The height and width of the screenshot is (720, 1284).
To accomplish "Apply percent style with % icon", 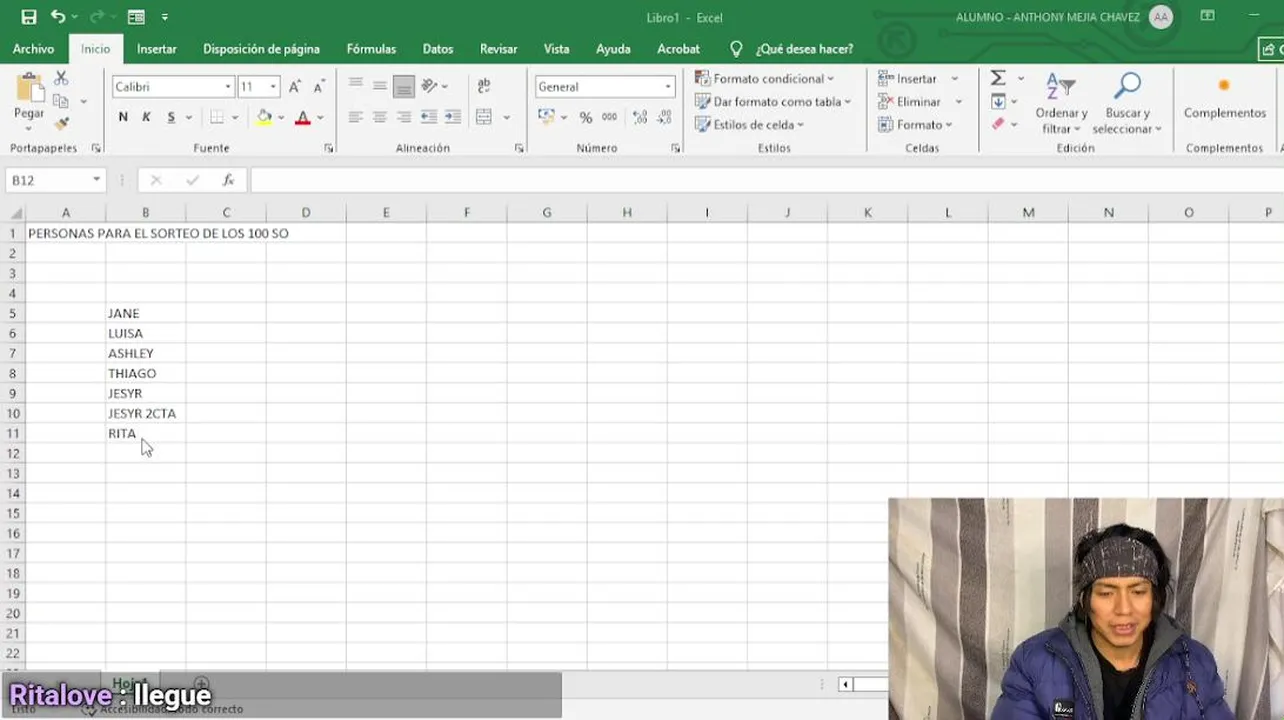I will point(585,117).
